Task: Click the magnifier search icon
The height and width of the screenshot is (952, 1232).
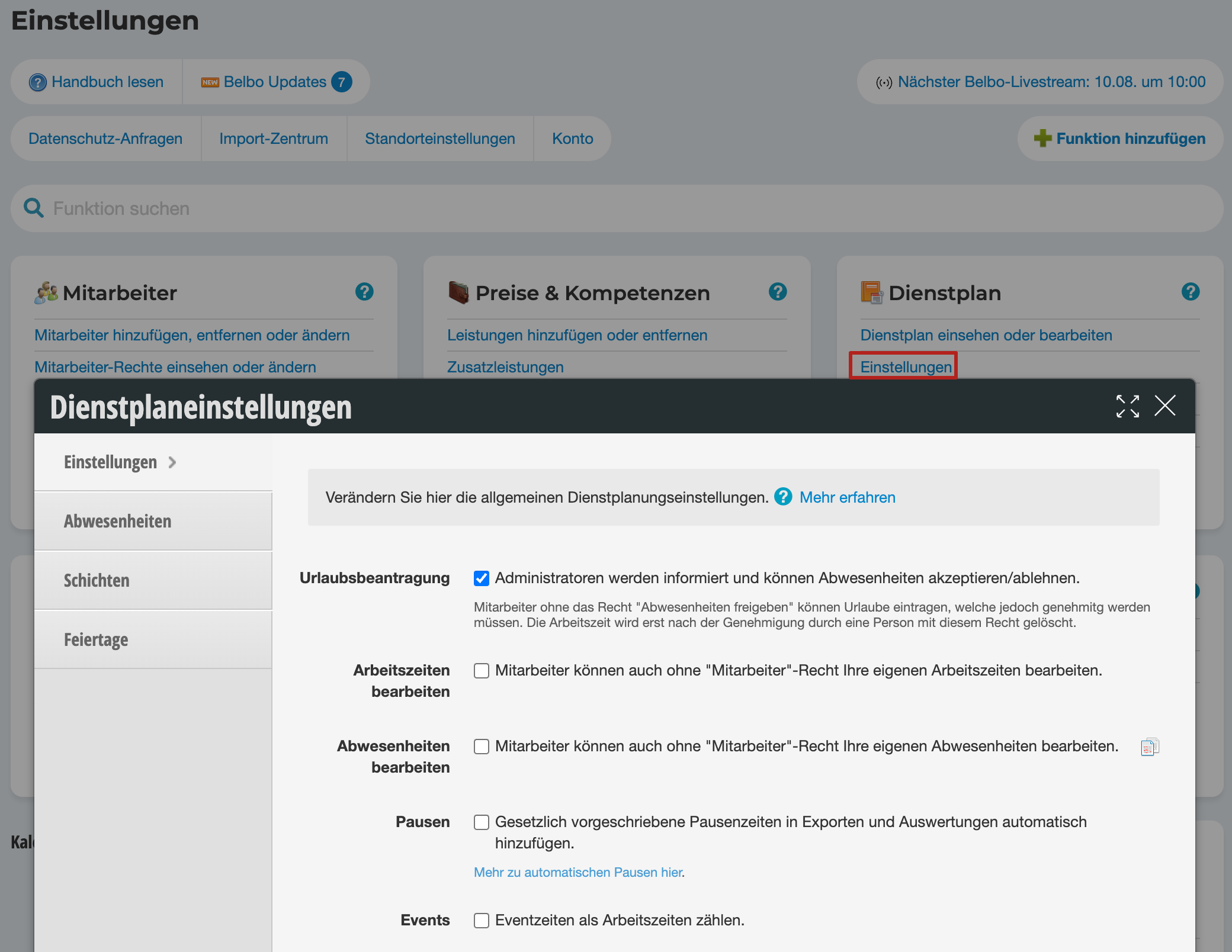Action: pos(34,208)
